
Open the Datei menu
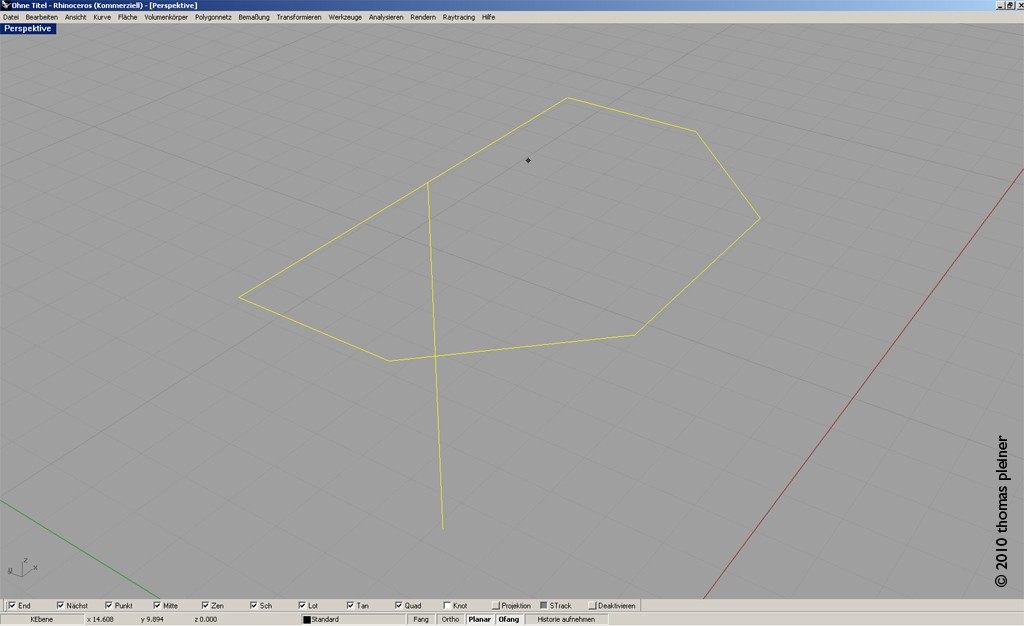11,17
